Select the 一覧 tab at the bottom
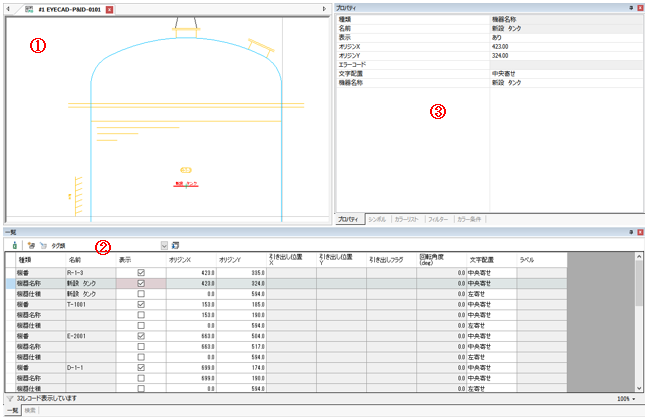 coord(12,410)
